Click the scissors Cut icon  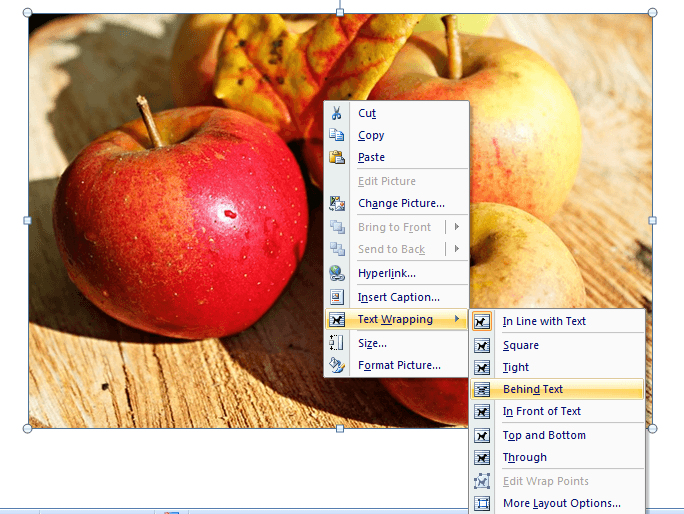(337, 113)
